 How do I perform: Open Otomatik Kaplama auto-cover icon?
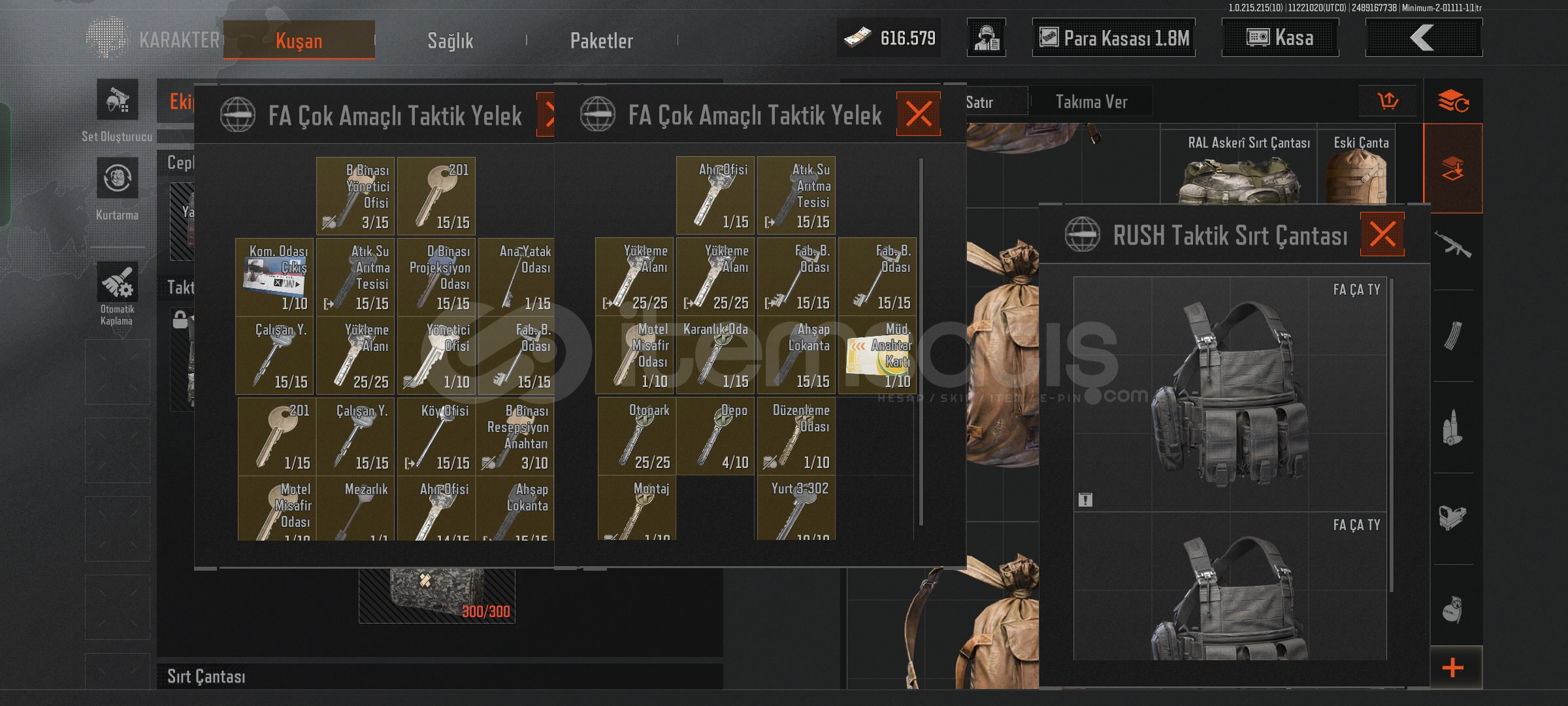118,282
